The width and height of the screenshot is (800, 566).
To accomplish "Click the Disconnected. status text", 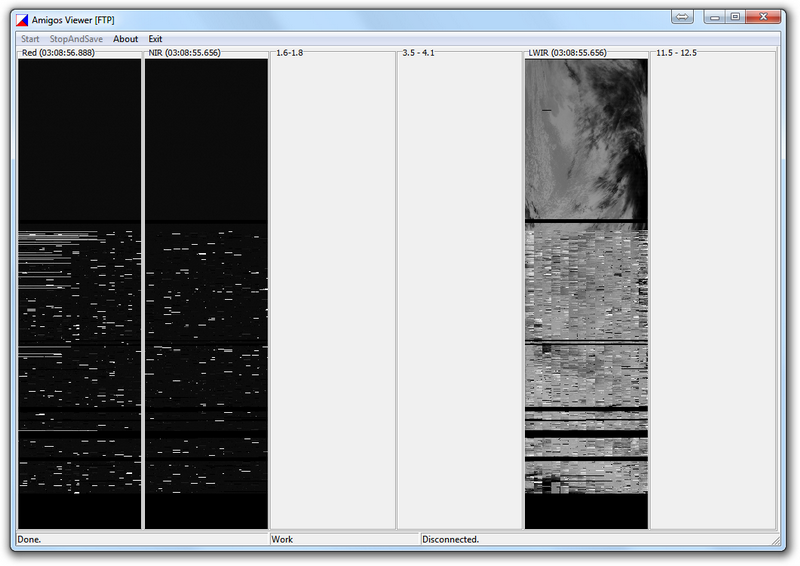I will 451,539.
